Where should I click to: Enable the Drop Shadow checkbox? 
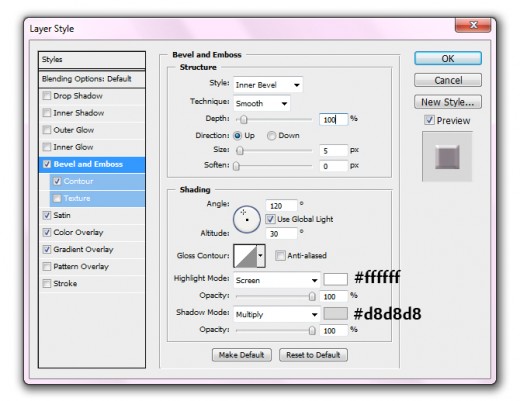pyautogui.click(x=47, y=96)
